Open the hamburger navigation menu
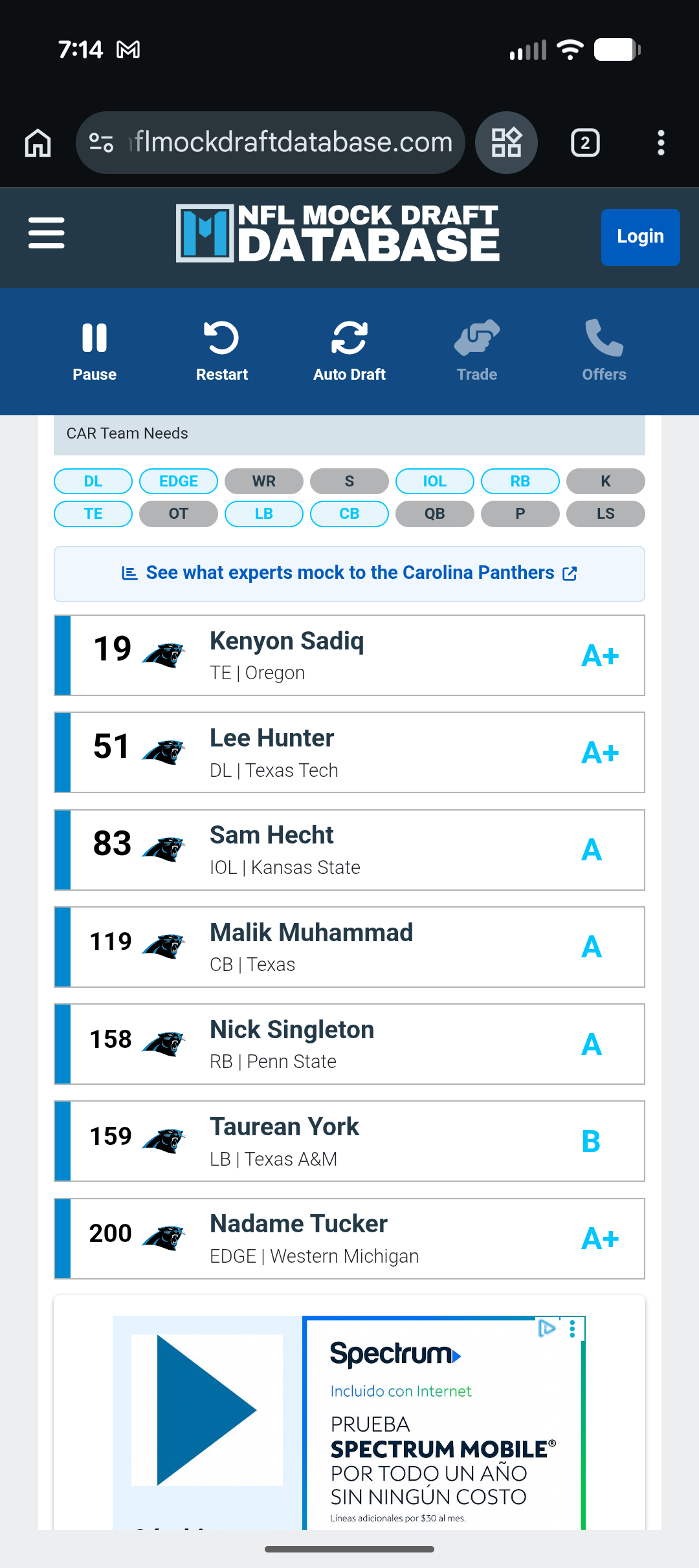 click(47, 233)
